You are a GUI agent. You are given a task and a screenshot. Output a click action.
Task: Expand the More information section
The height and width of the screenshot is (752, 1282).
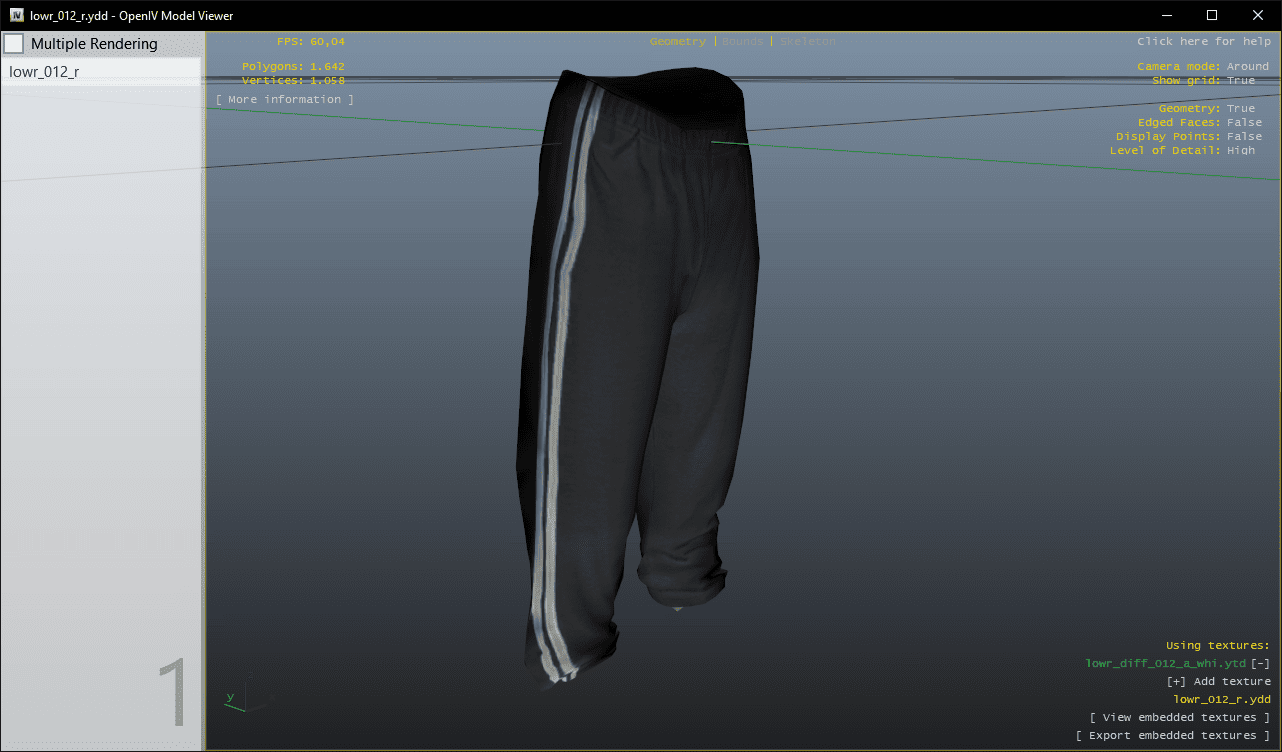coord(284,99)
